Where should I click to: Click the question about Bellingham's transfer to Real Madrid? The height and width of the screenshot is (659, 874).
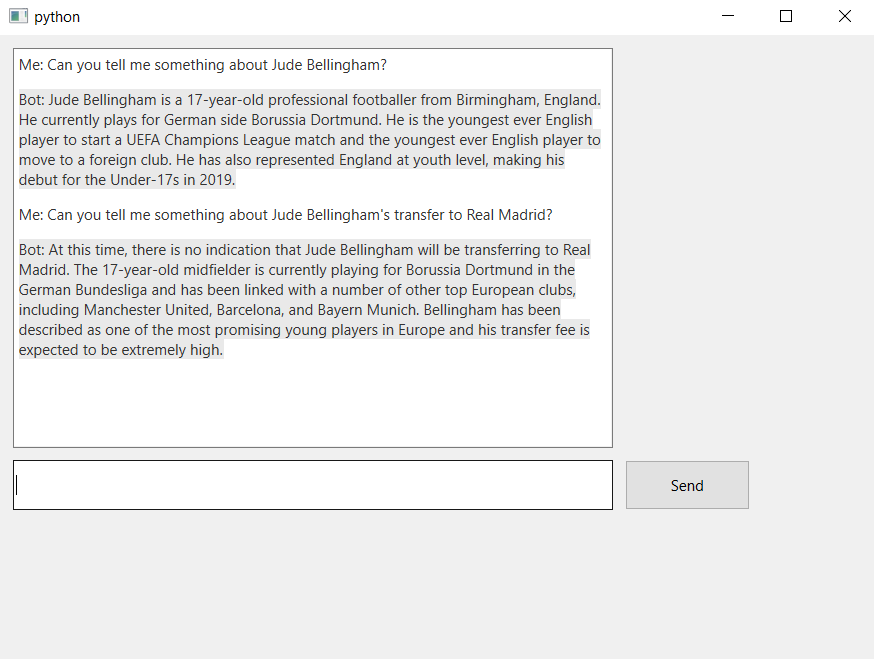(285, 215)
